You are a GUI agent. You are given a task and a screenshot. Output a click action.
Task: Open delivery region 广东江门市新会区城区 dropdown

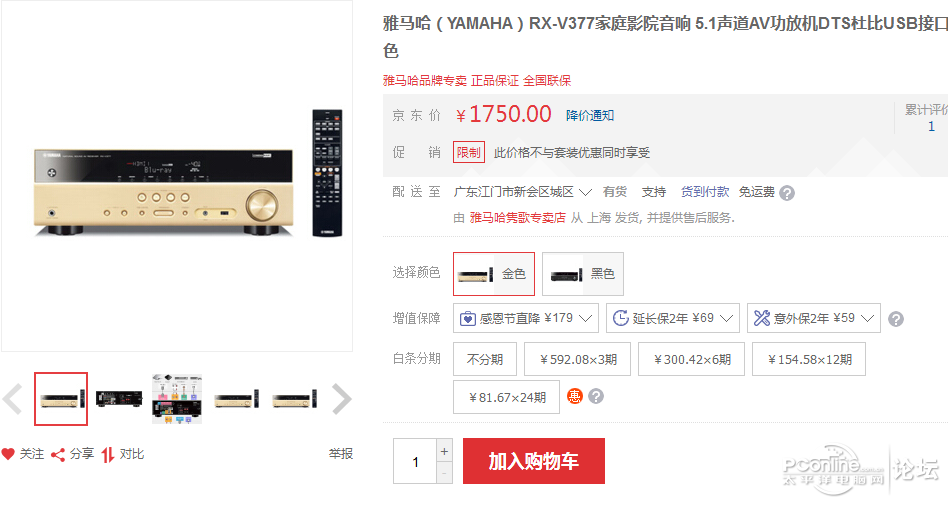(x=522, y=192)
